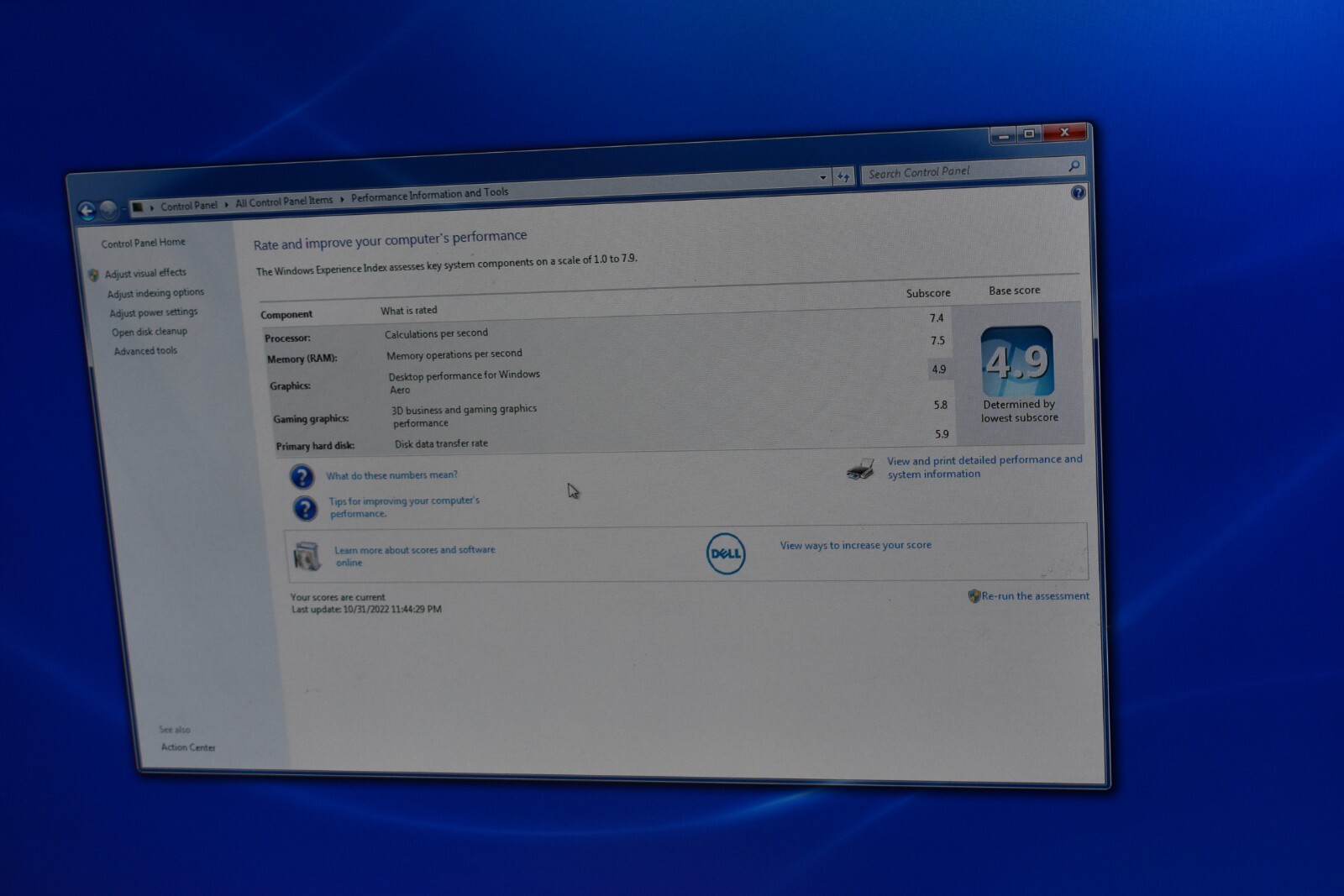This screenshot has width=1344, height=896.
Task: Click the Subscore column header
Action: tap(928, 293)
